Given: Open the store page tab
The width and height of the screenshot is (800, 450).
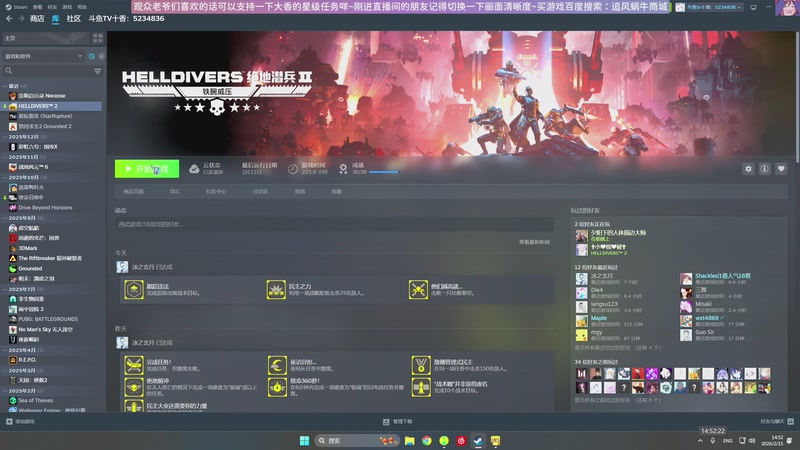Looking at the screenshot, I should tap(134, 191).
